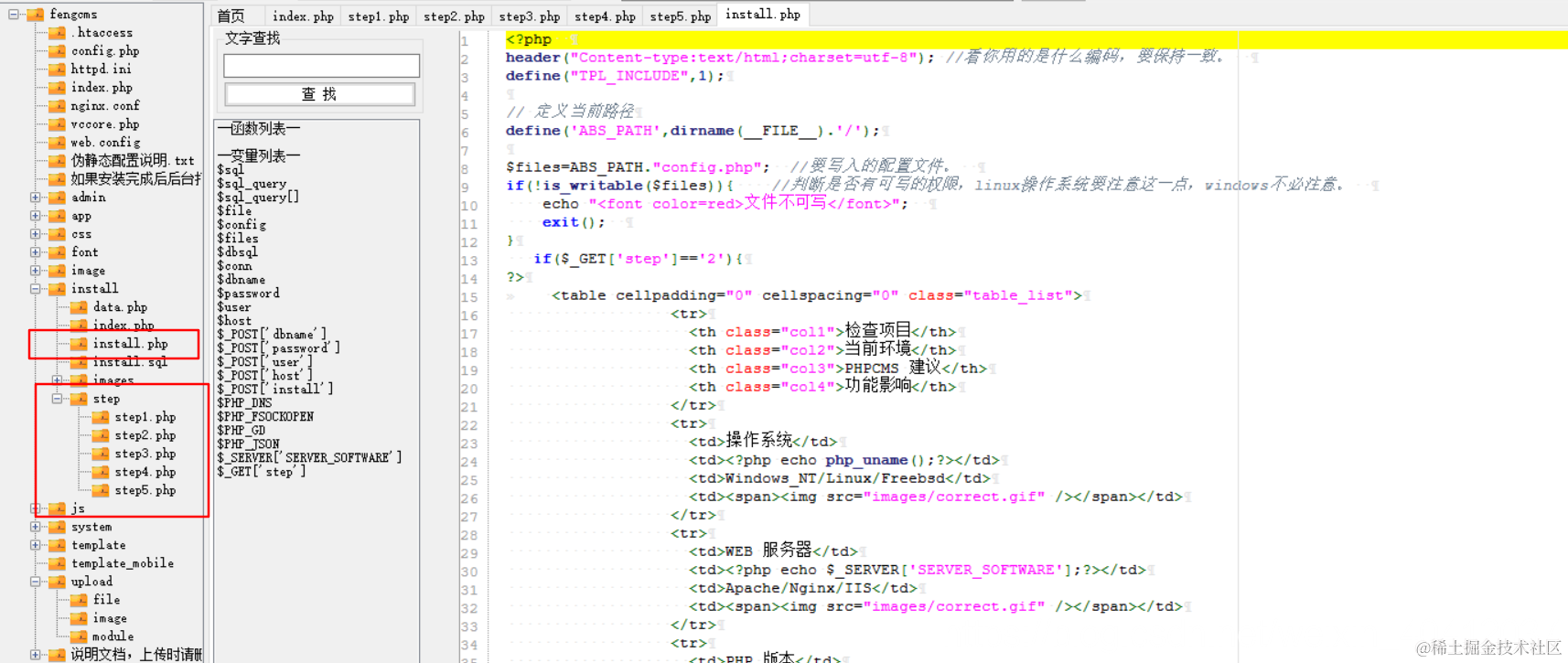Screen dimensions: 1568x663
Task: Collapse the fengcms root folder
Action: [x=14, y=15]
